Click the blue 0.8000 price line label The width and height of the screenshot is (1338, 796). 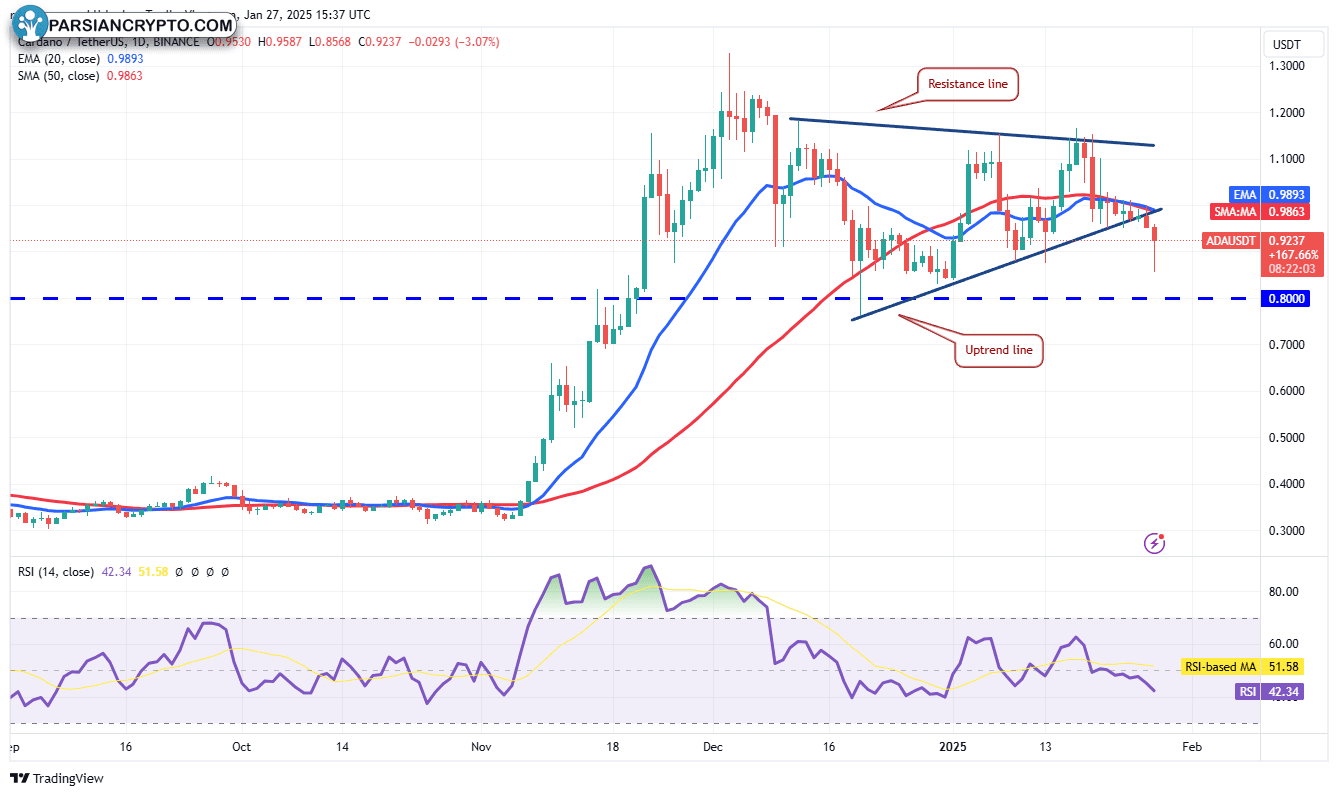tap(1285, 298)
